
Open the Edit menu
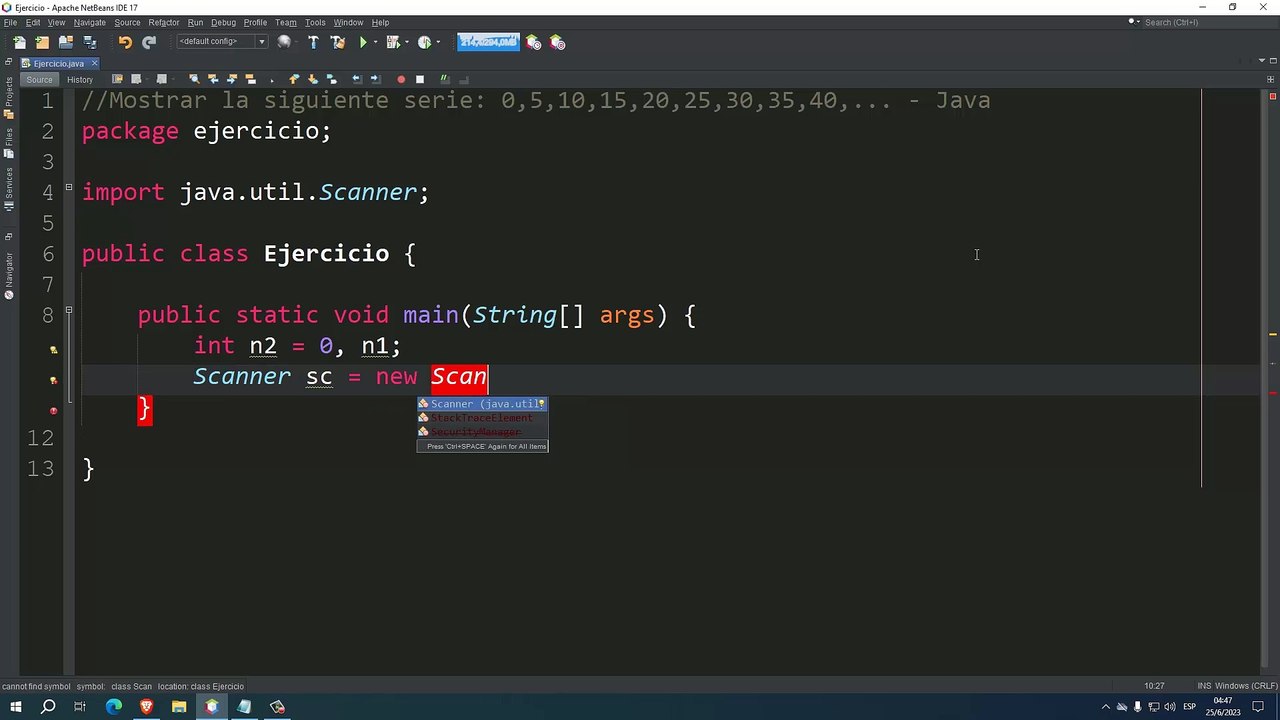[x=33, y=22]
